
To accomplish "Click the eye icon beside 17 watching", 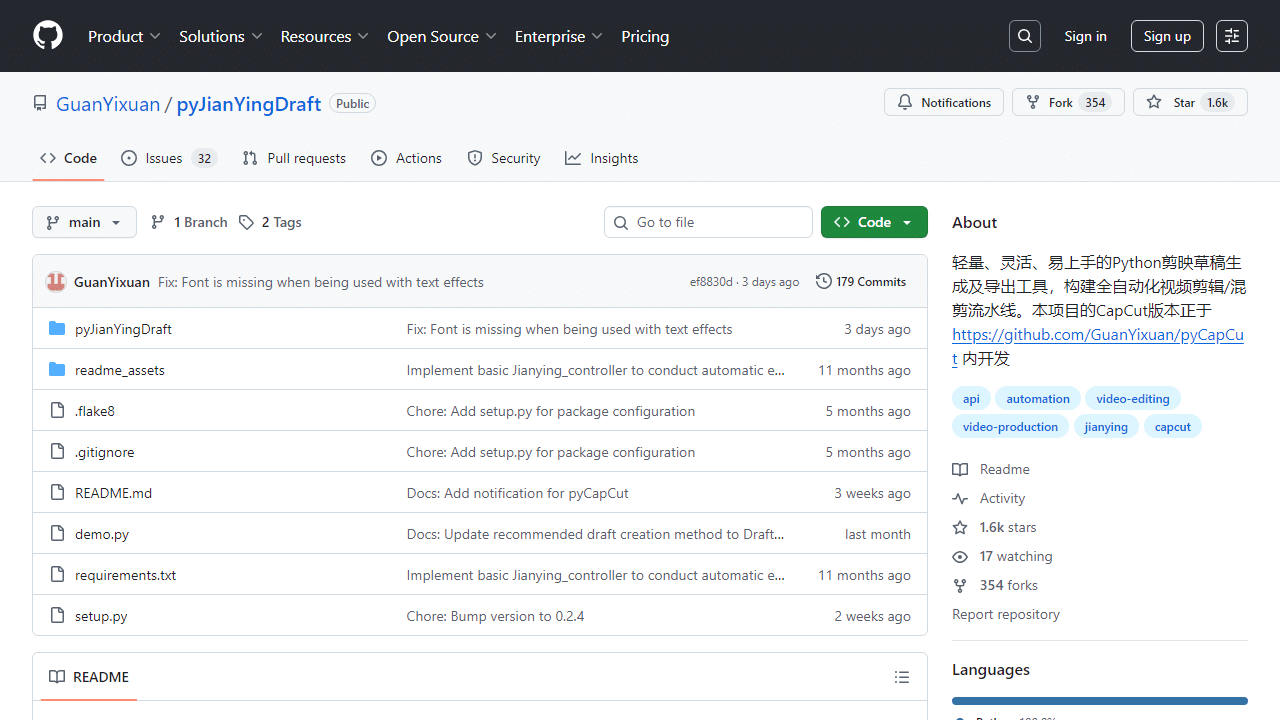I will (x=960, y=556).
